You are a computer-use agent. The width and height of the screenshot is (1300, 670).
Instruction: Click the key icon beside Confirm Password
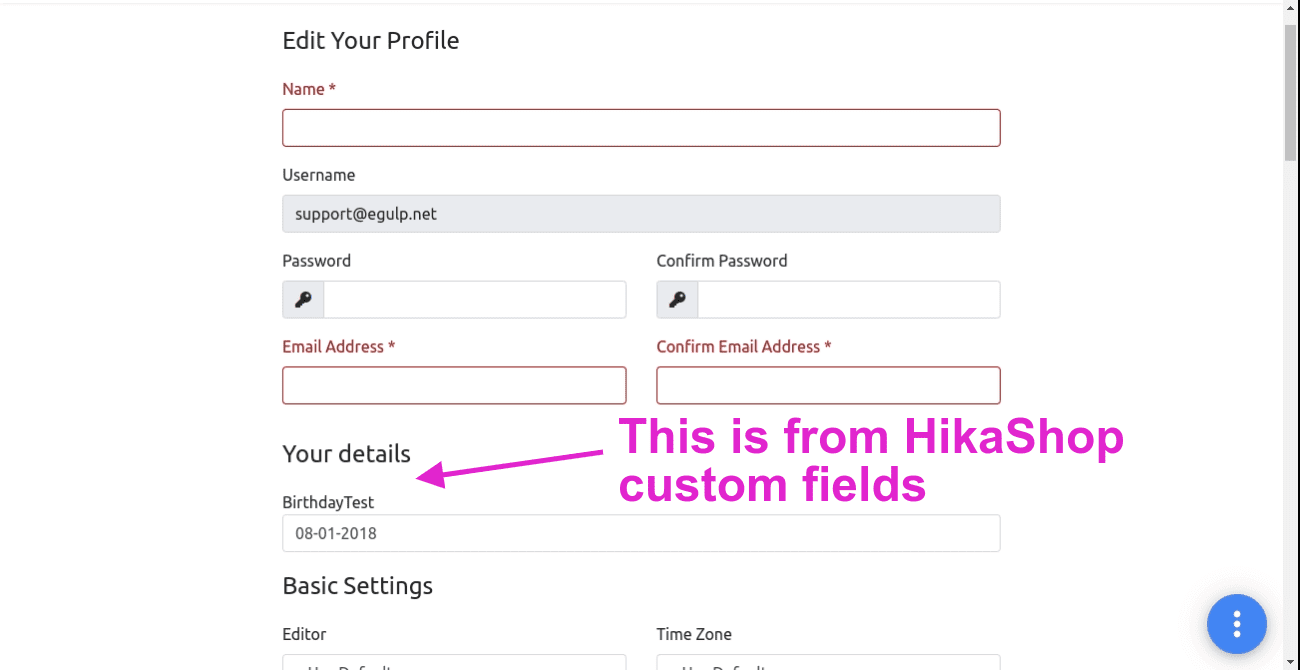pos(677,300)
